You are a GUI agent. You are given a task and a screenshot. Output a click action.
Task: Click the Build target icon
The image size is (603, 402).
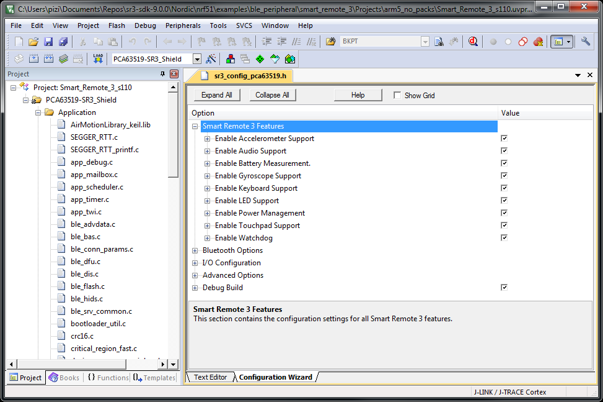click(x=34, y=59)
